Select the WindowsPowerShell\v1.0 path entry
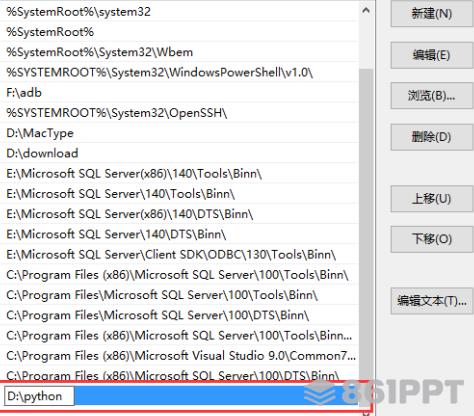Viewport: 474px width, 416px height. point(179,72)
